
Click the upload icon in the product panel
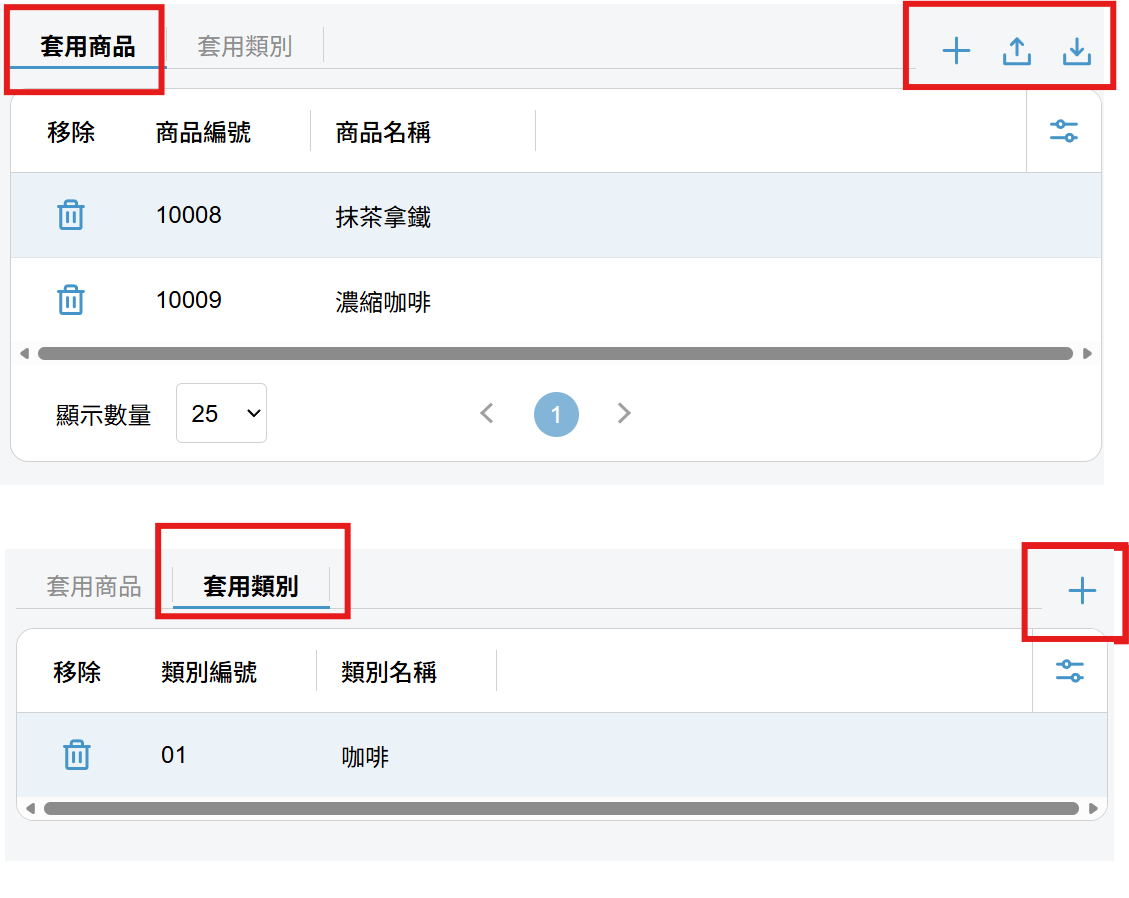(1016, 51)
